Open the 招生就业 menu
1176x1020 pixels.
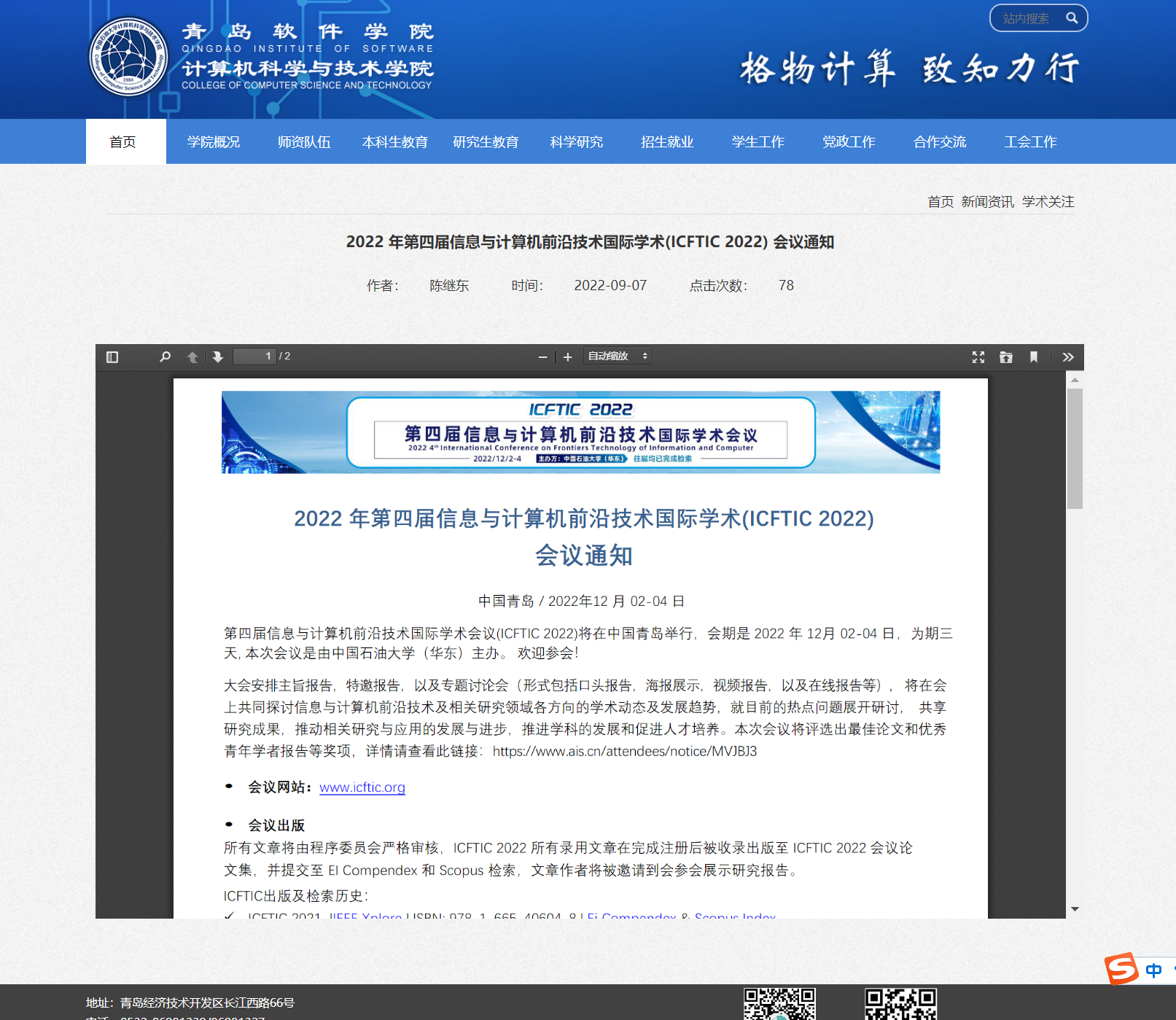click(x=667, y=141)
